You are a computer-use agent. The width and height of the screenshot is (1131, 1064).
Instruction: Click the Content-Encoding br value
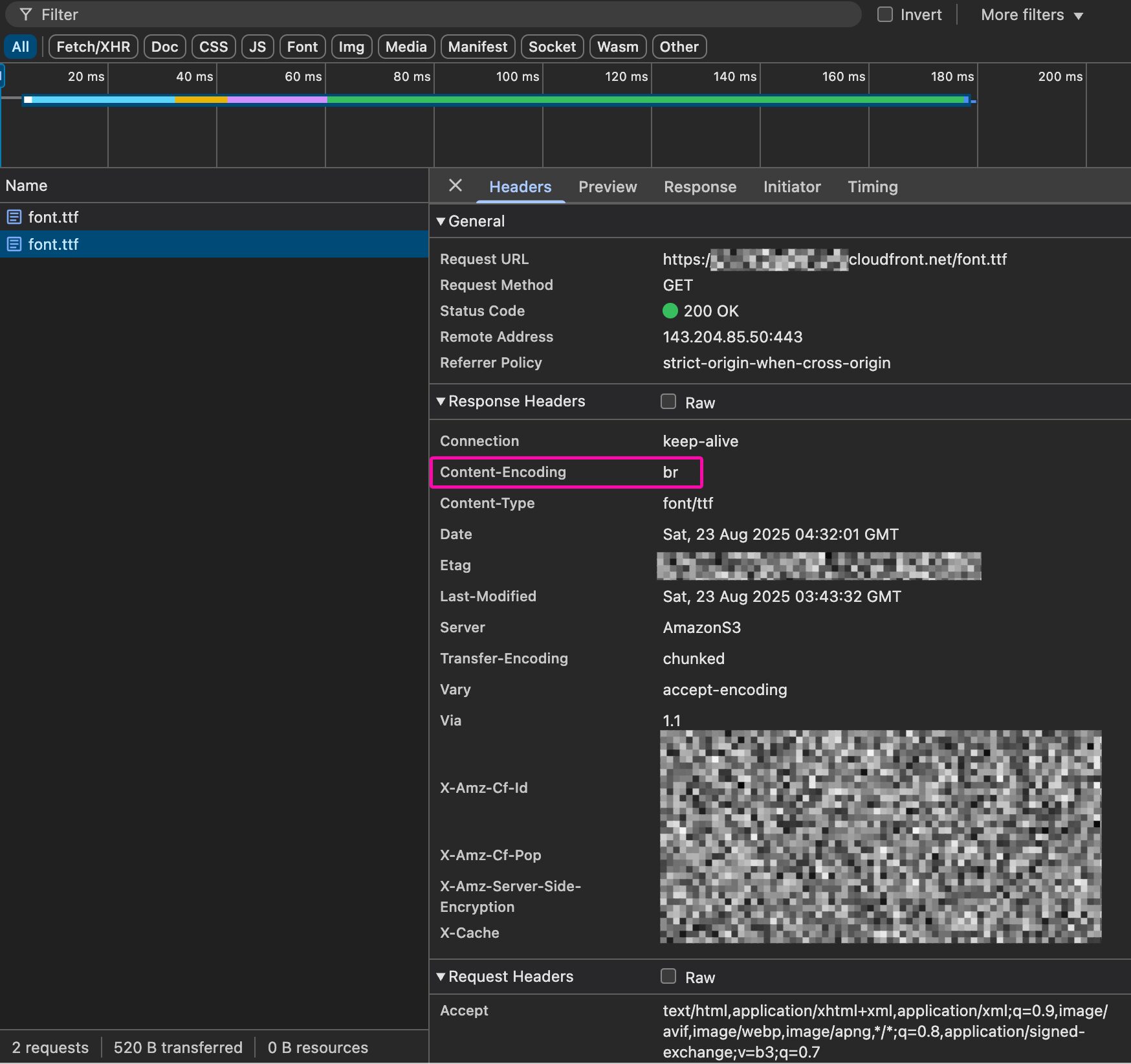670,472
